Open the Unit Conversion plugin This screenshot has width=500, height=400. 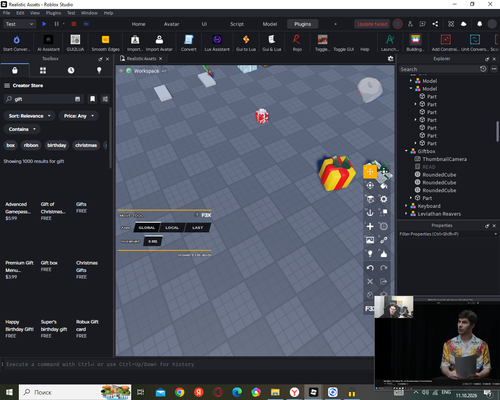[475, 43]
